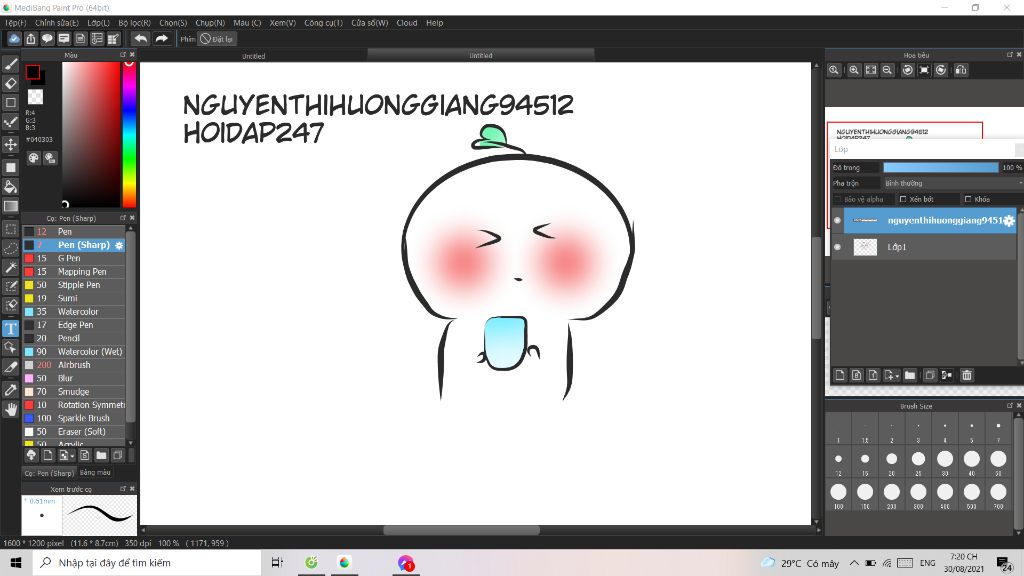Open the Tệp(F) menu
Image resolution: width=1024 pixels, height=576 pixels.
click(16, 23)
